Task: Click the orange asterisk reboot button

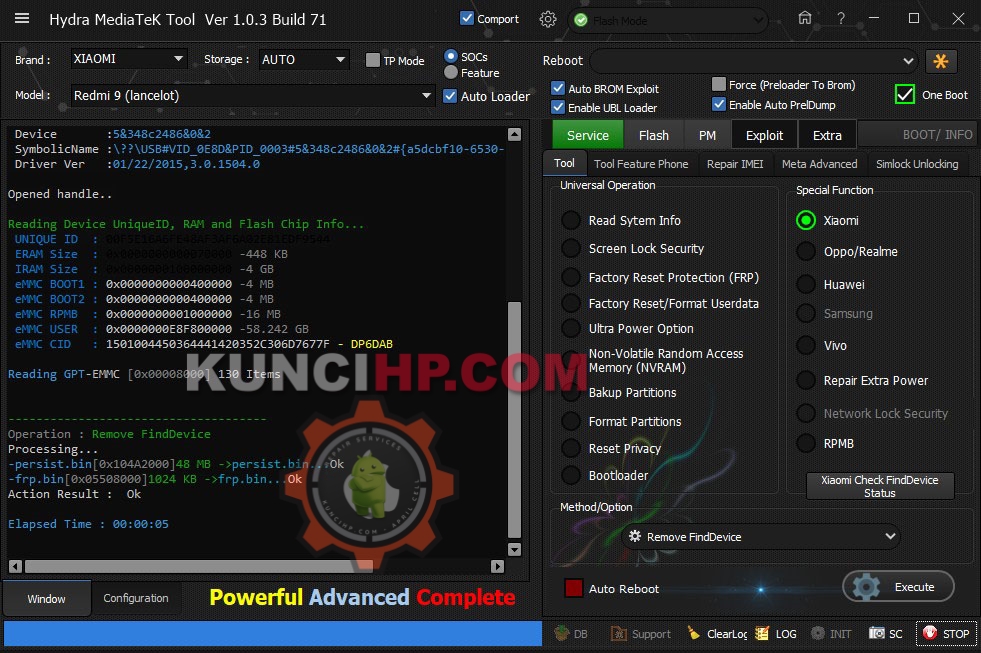Action: pos(940,61)
